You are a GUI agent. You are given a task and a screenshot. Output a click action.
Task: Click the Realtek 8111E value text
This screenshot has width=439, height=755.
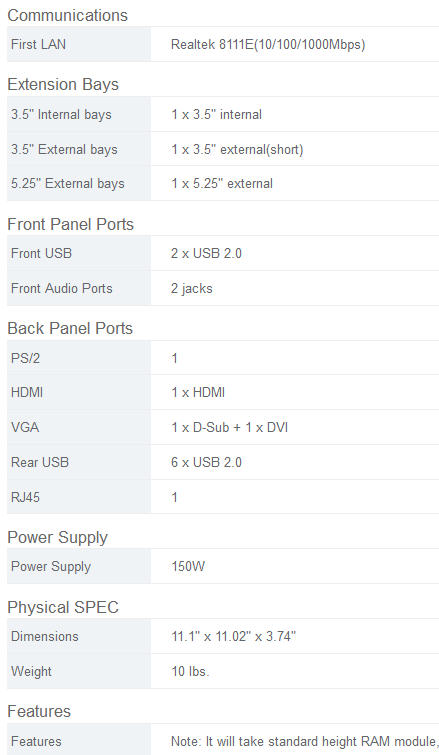pyautogui.click(x=268, y=45)
